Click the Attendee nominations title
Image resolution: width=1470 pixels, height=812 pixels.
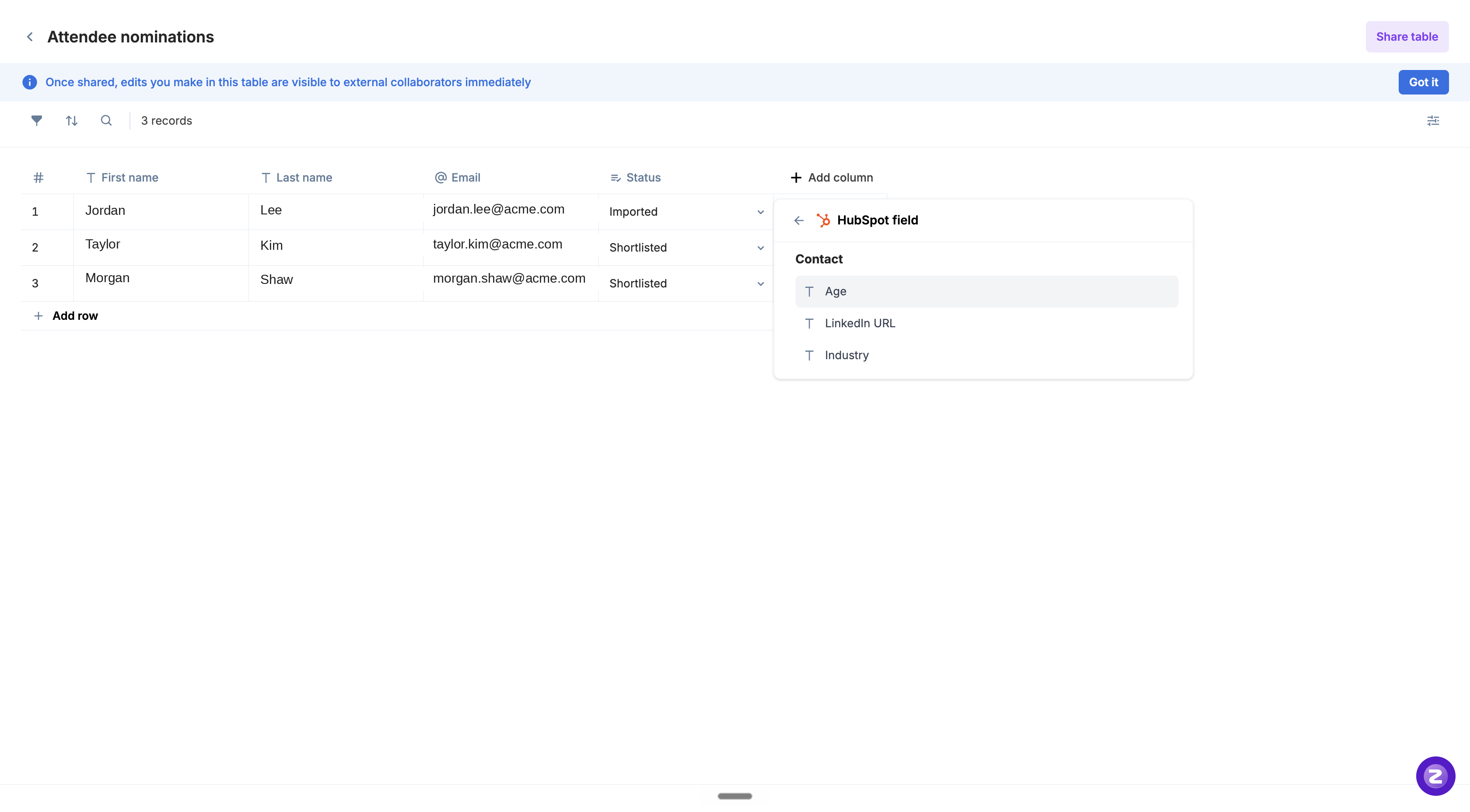(131, 37)
